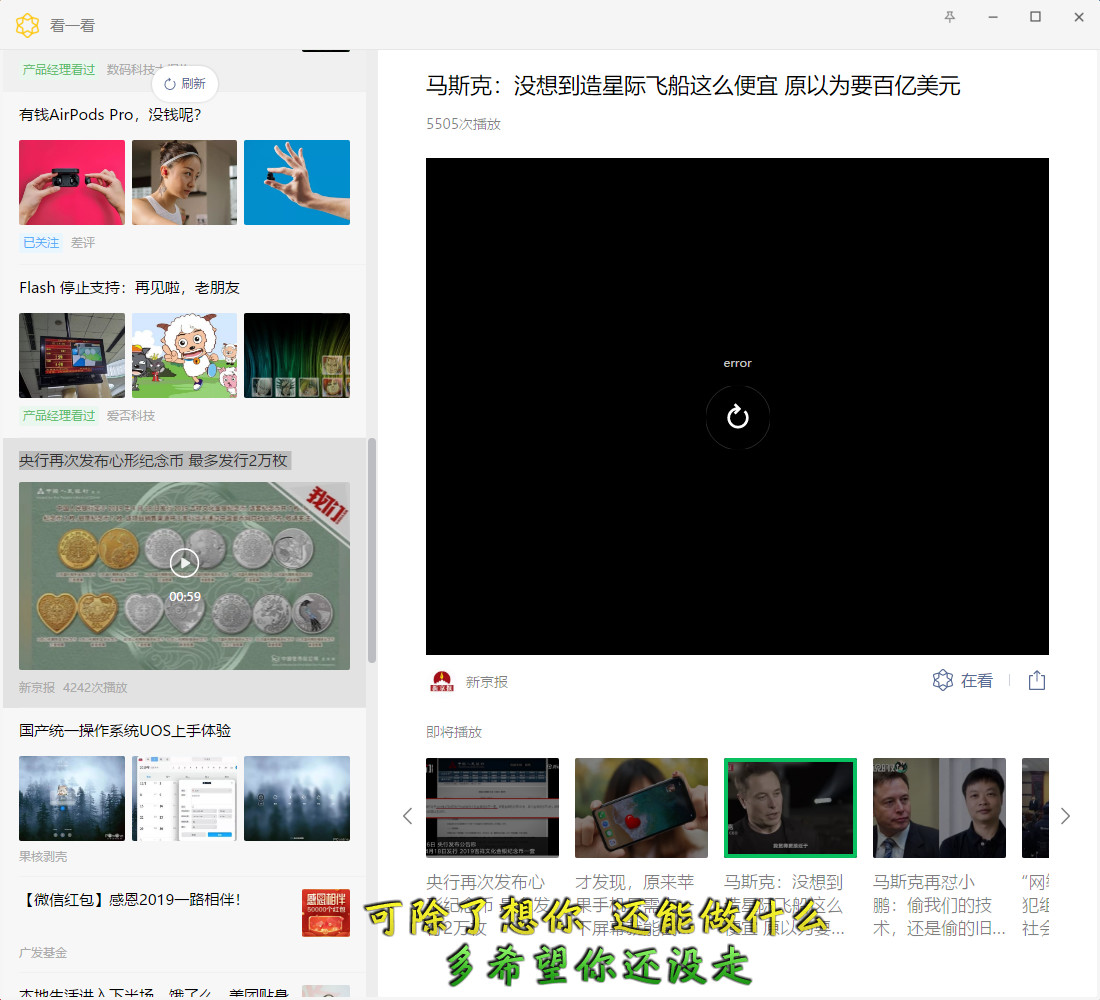The width and height of the screenshot is (1100, 1000).
Task: Click the first UOS foggy forest thumbnail
Action: click(72, 798)
